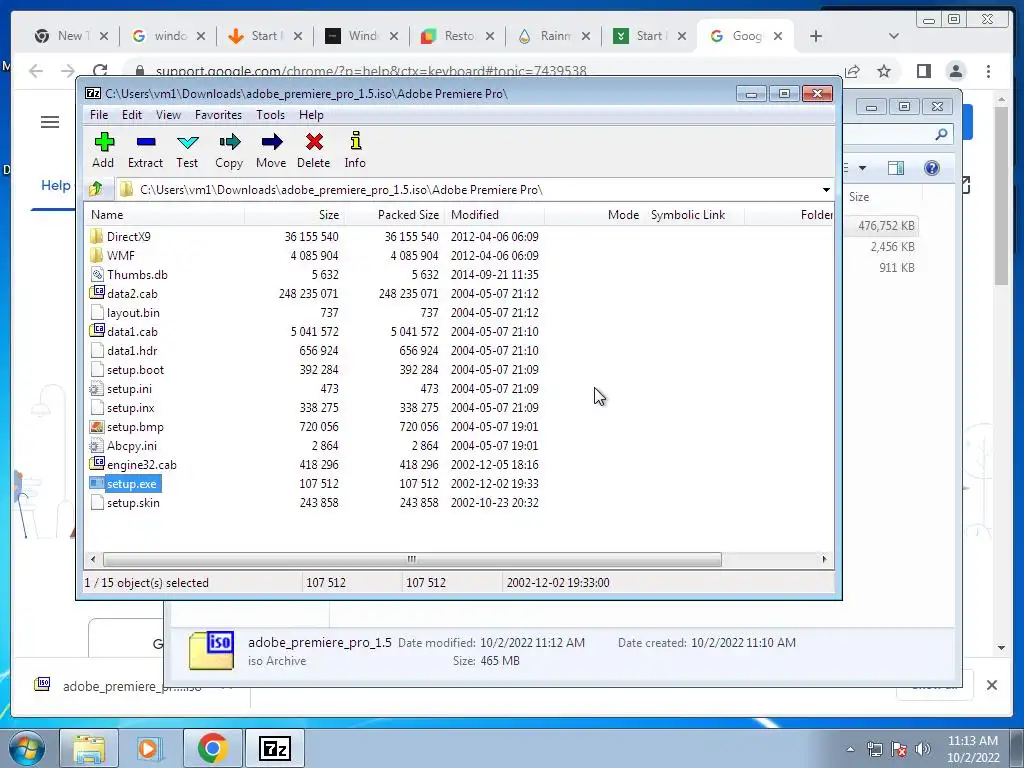Click the Extract toolbar icon

point(145,150)
